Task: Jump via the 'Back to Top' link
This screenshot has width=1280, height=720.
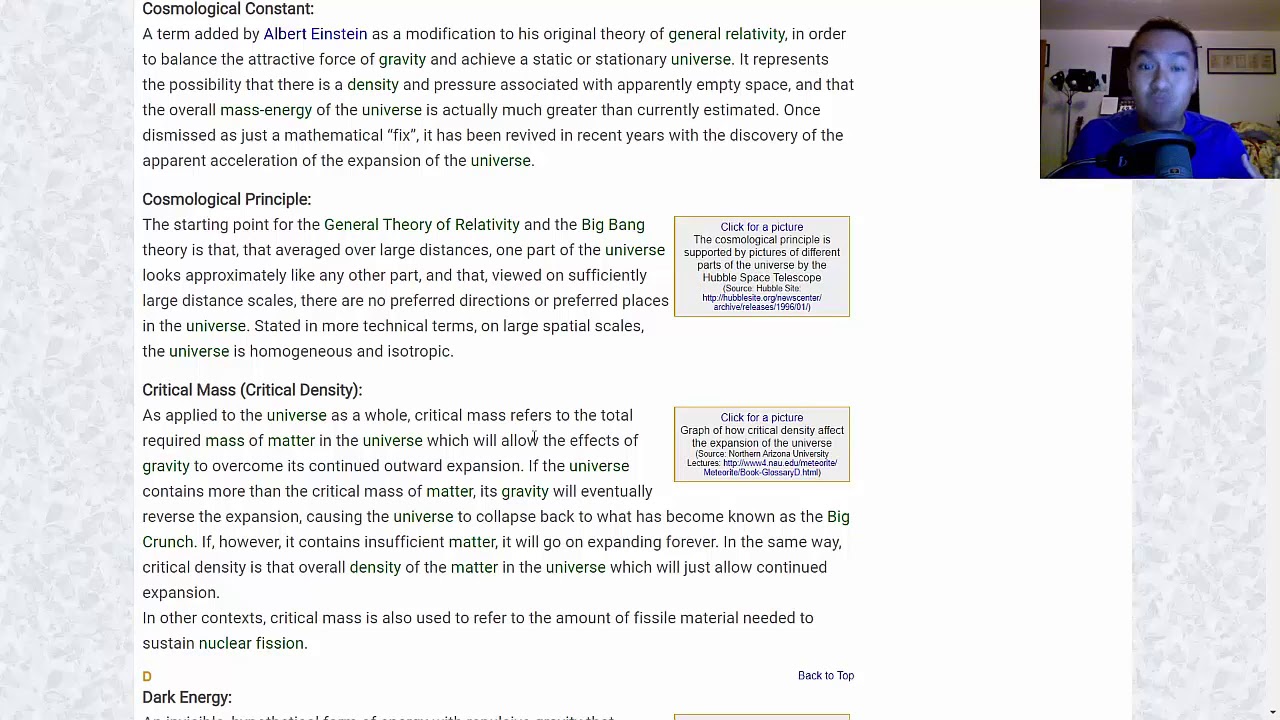Action: (826, 676)
